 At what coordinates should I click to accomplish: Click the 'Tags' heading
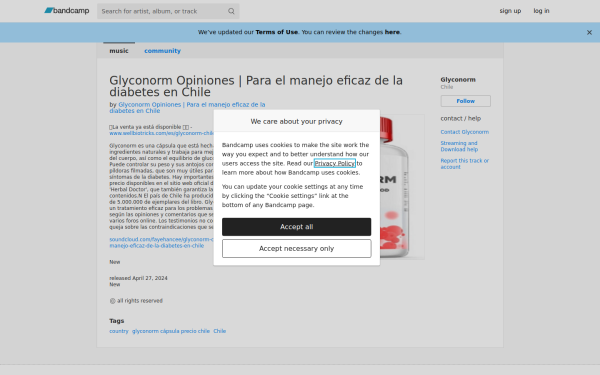coord(117,321)
